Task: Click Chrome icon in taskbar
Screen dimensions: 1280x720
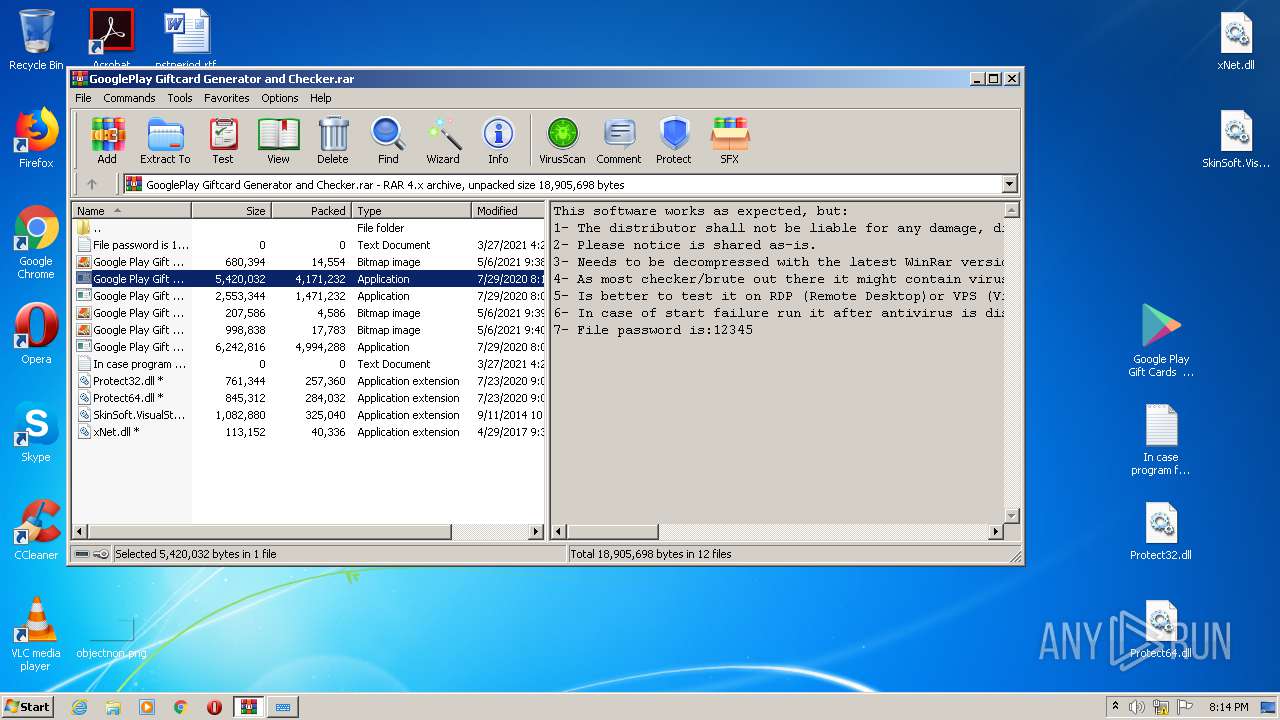Action: 180,707
